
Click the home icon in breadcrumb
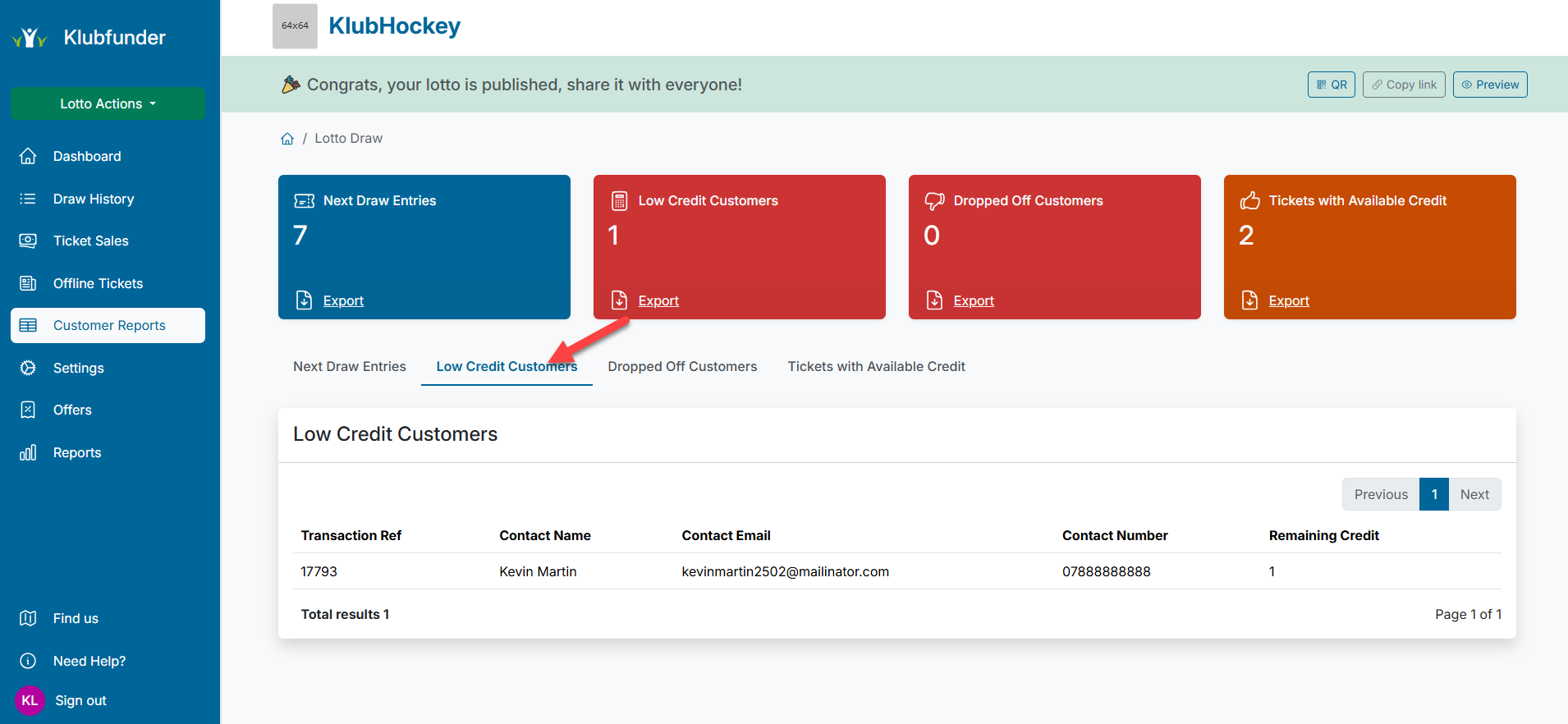287,139
